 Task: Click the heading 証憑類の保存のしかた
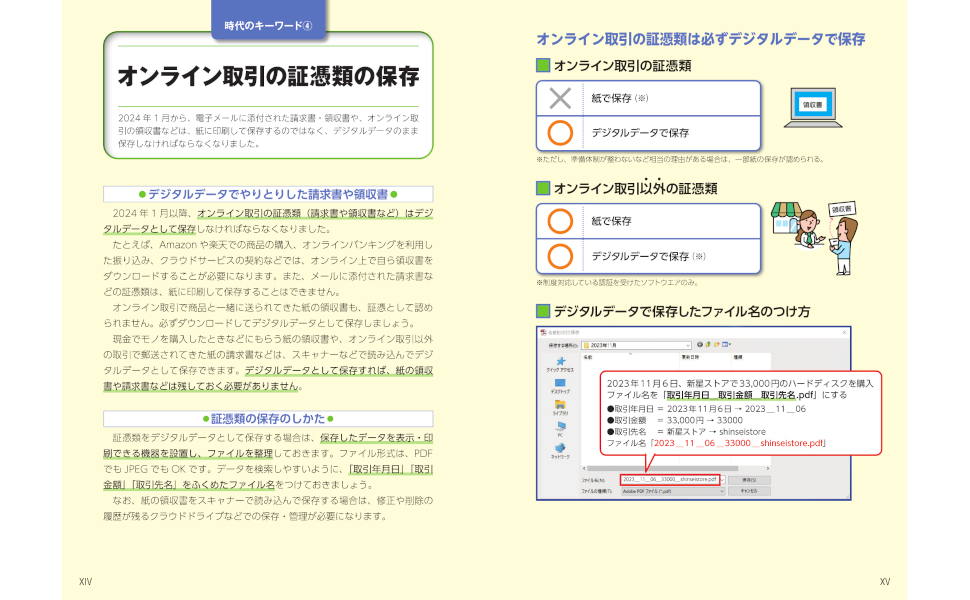tap(268, 419)
